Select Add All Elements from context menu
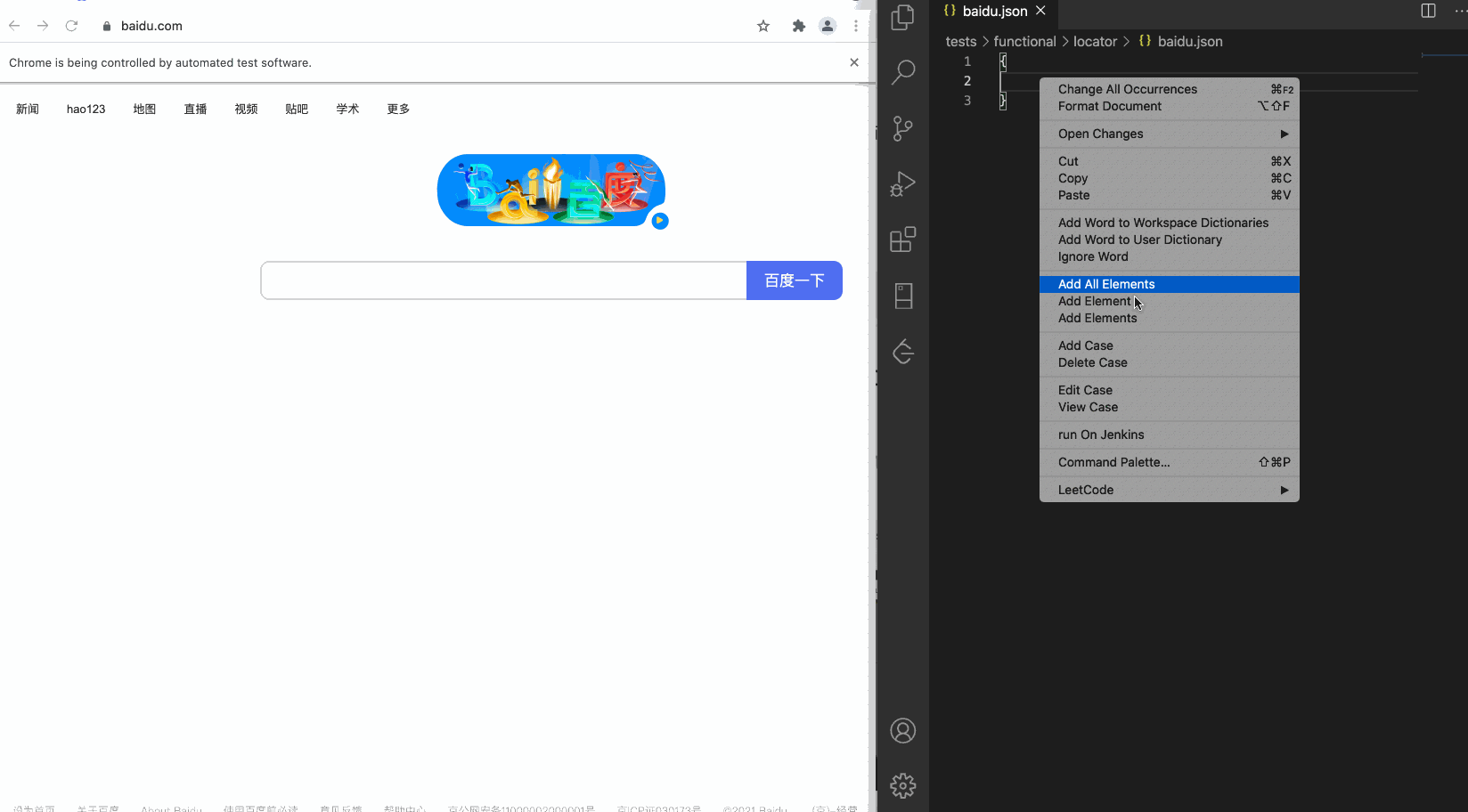 coord(1170,284)
